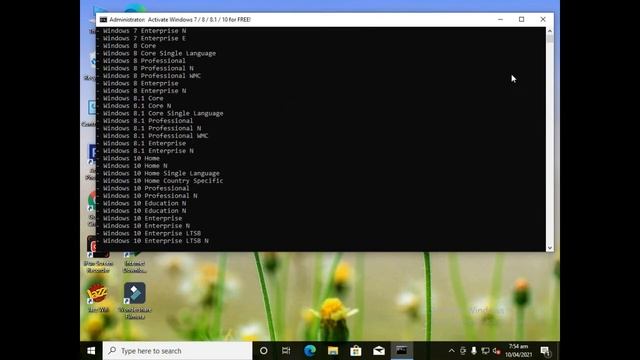This screenshot has width=640, height=360.
Task: Open the network tray icon
Action: tap(485, 351)
